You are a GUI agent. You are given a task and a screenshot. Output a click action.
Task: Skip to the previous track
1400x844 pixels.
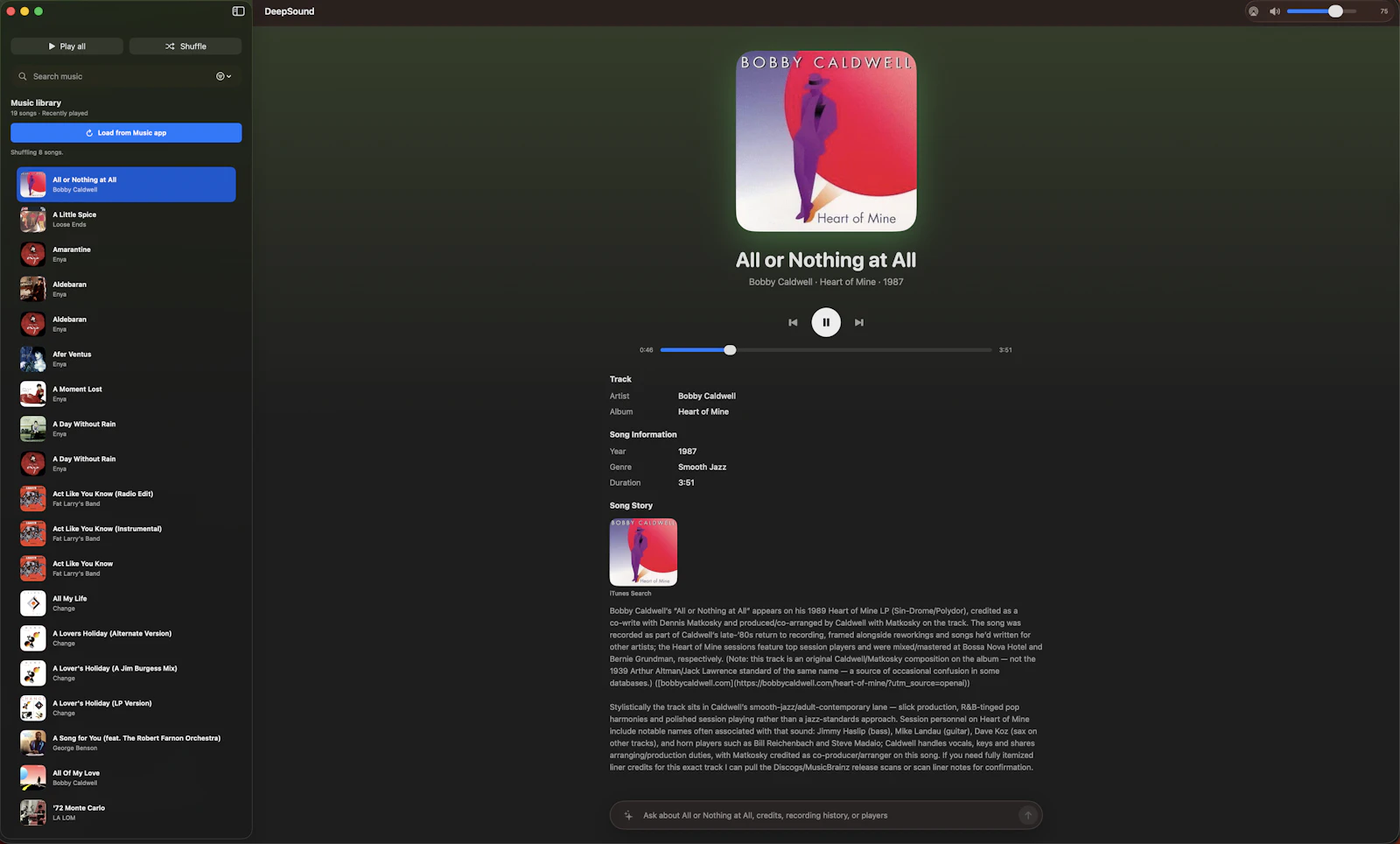tap(793, 322)
